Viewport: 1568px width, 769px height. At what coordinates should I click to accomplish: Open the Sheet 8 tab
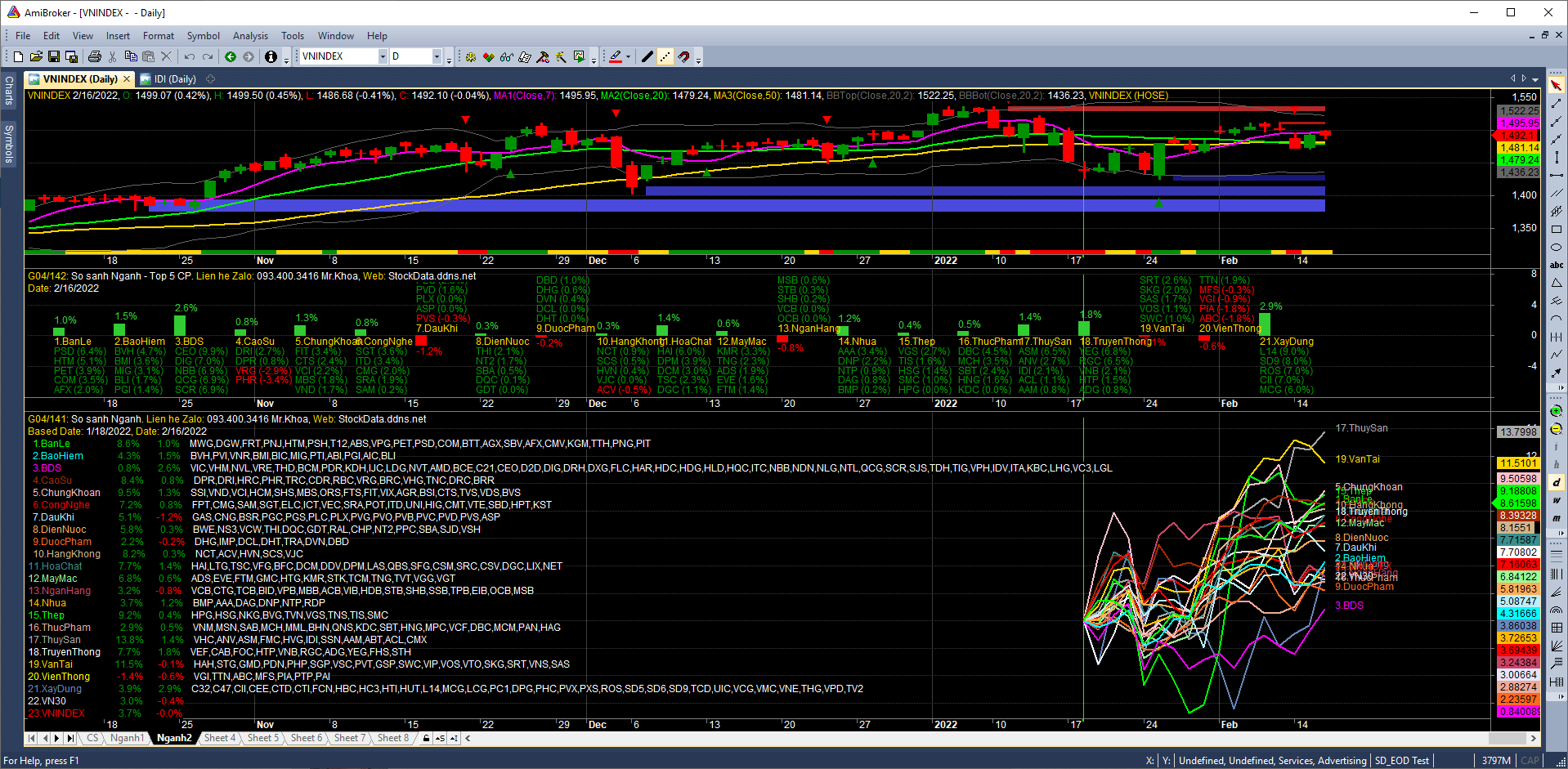[392, 738]
